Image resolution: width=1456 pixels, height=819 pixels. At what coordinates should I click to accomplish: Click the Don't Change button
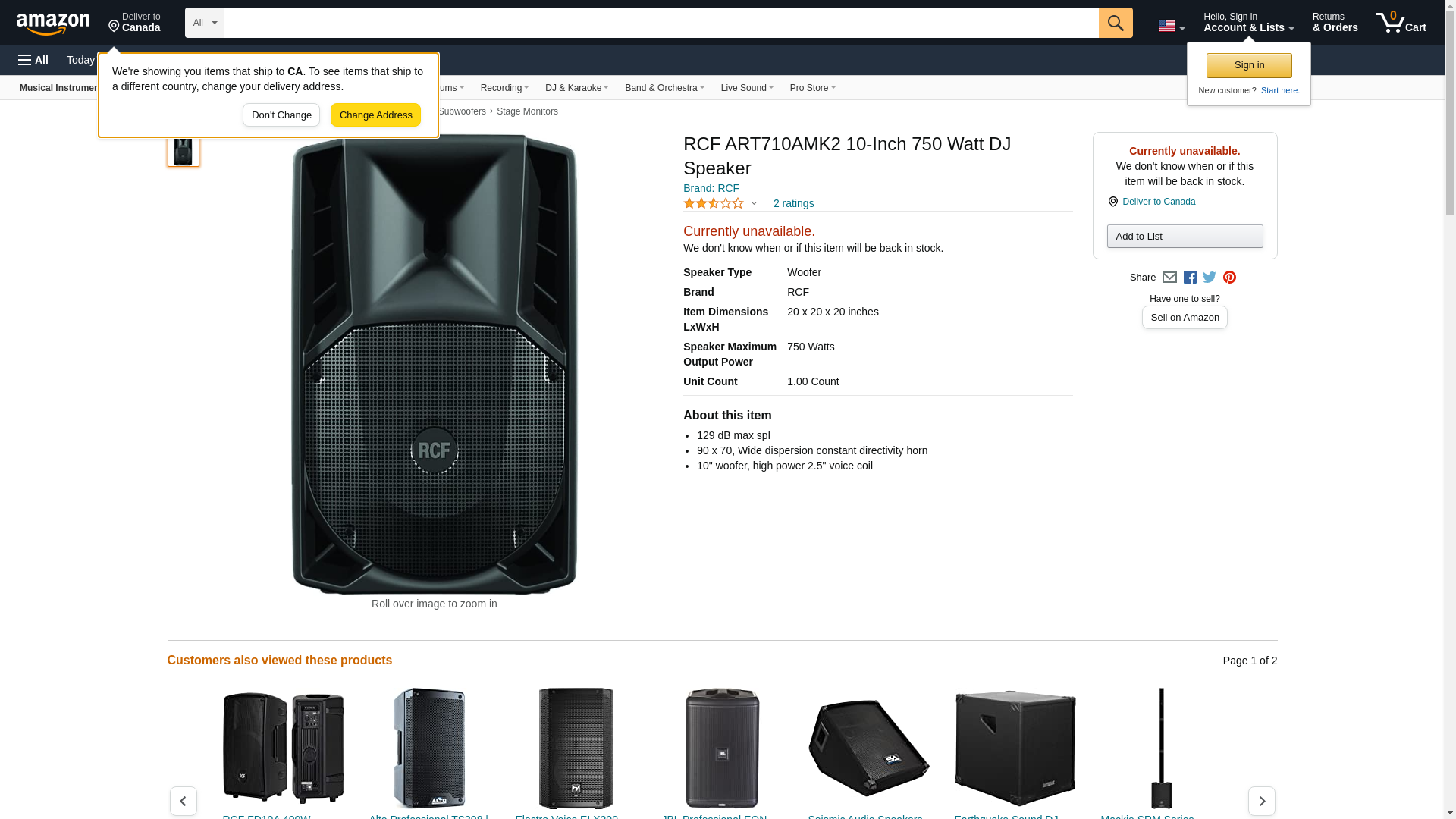point(281,115)
